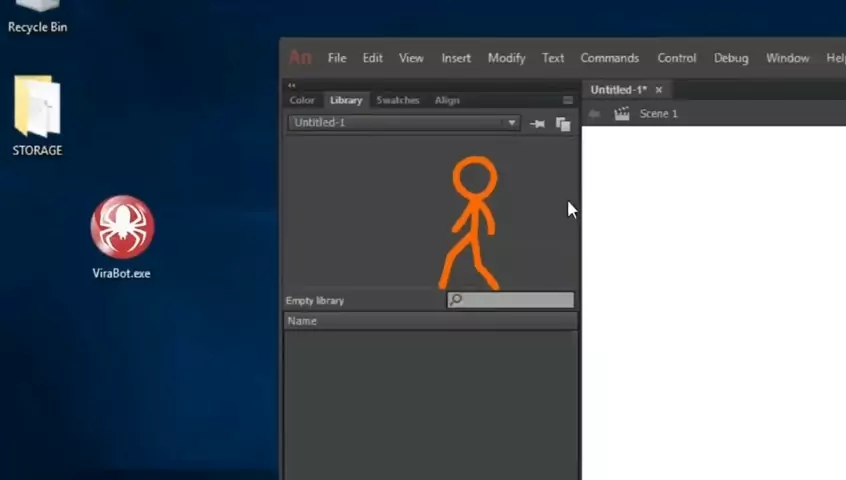Pin the current library with the pin icon
Viewport: 846px width, 480px height.
coord(537,124)
